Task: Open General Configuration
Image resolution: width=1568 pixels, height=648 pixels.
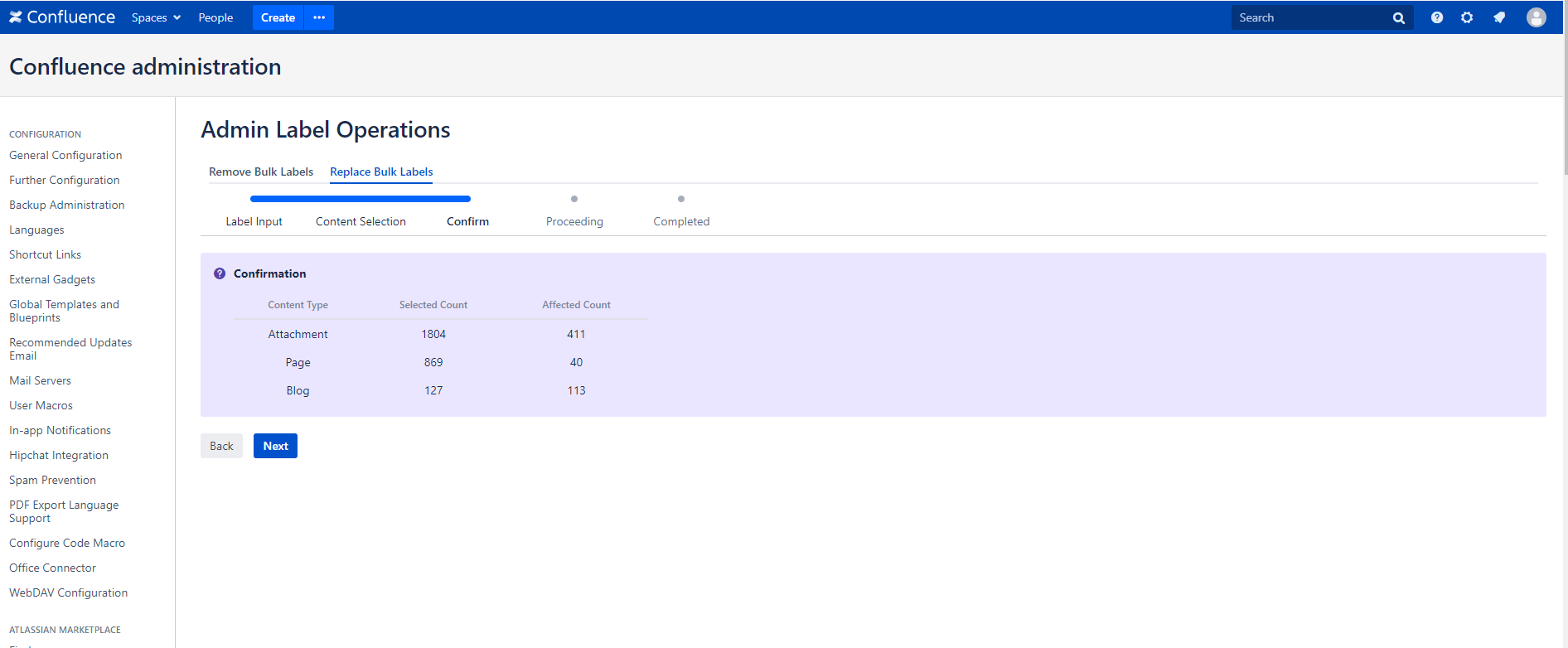Action: pos(65,155)
